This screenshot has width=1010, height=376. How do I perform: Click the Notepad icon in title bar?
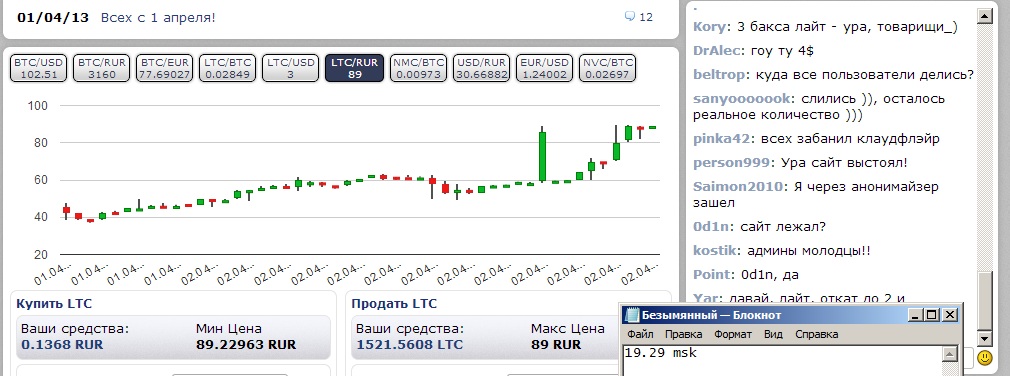pyautogui.click(x=633, y=315)
